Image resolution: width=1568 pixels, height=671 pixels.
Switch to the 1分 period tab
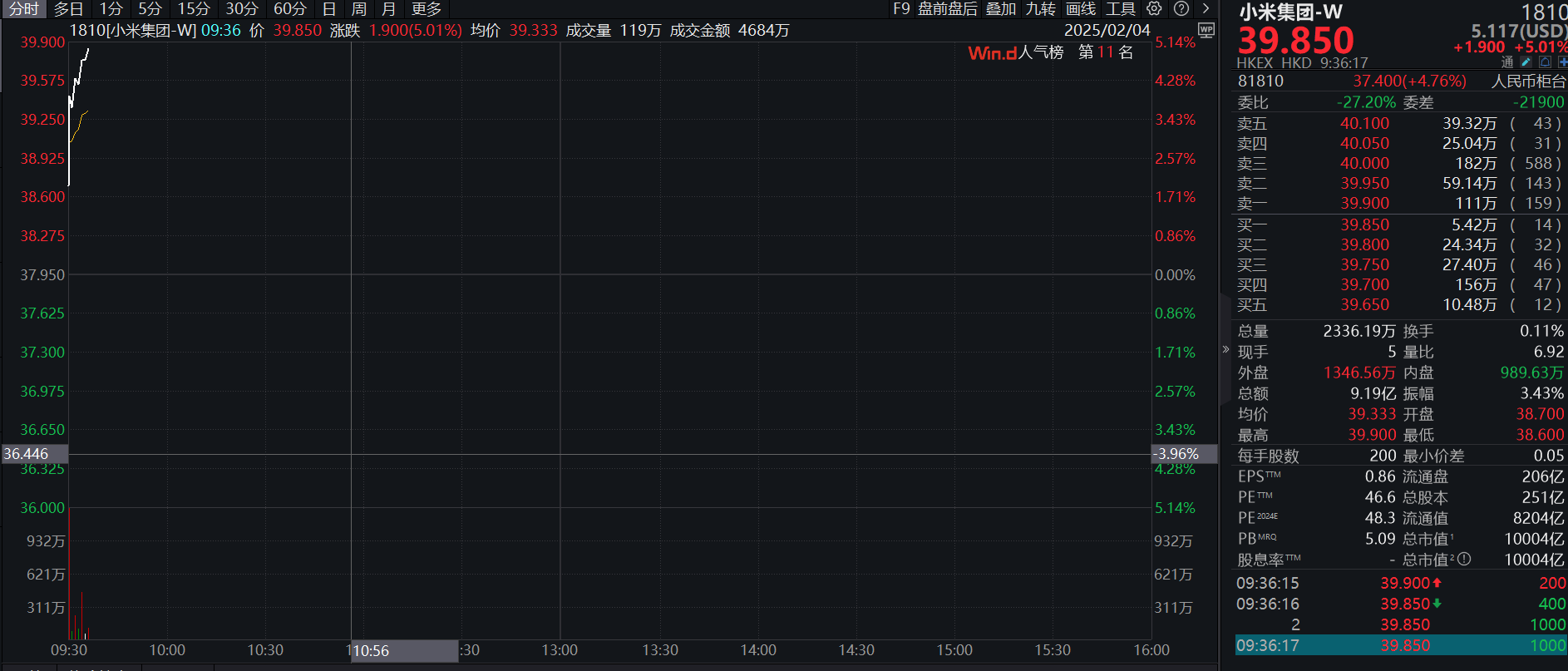pos(111,9)
